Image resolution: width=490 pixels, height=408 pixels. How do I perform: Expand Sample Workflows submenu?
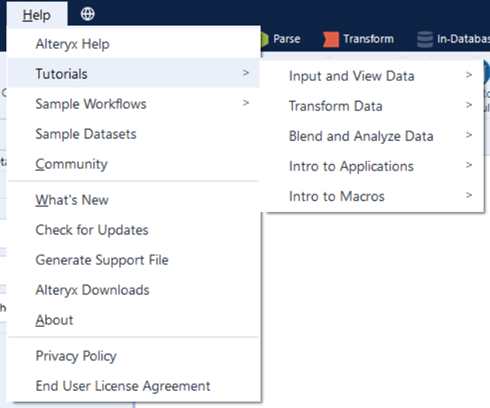[x=133, y=104]
